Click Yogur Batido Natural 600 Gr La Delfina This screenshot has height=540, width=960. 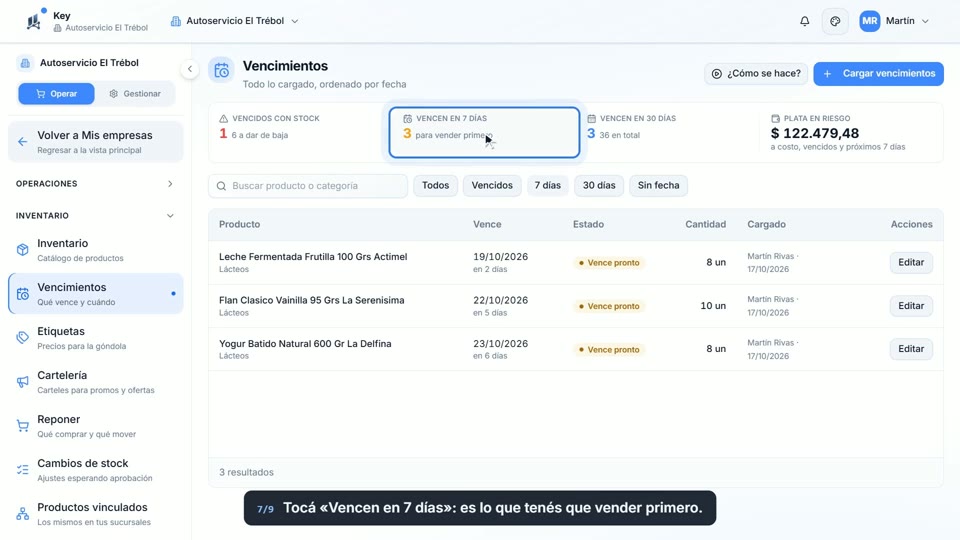(305, 343)
